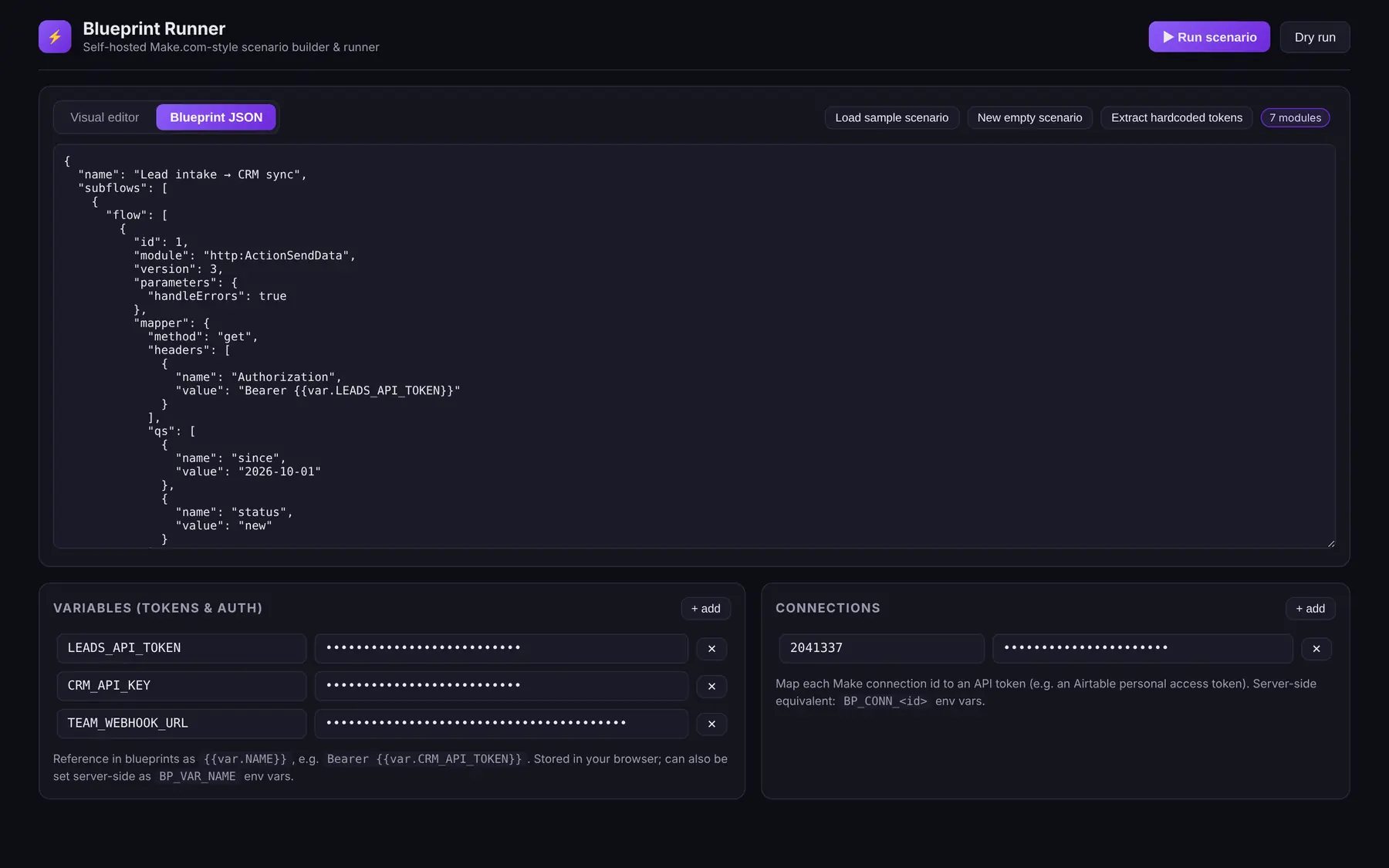This screenshot has height=868, width=1389.
Task: Click the 7 modules badge
Action: pos(1295,117)
